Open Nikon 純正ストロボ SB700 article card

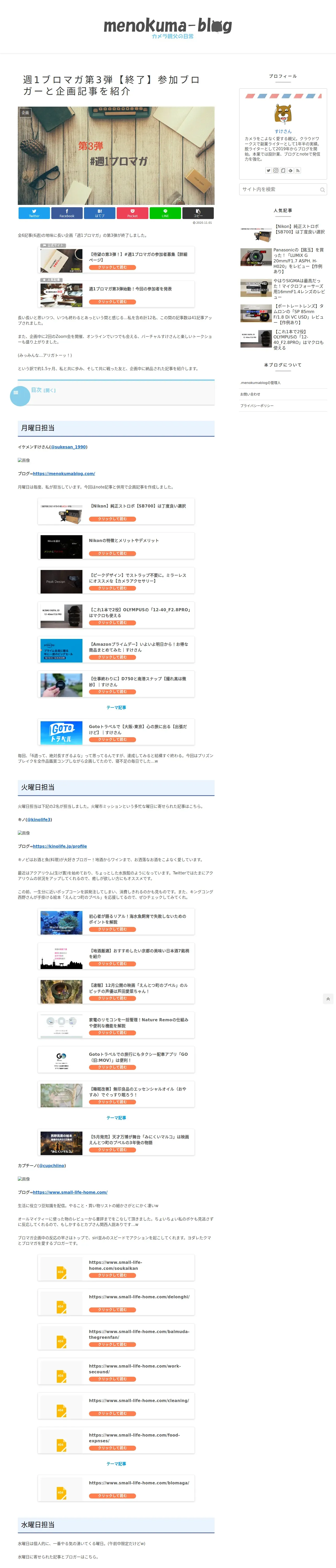(116, 511)
